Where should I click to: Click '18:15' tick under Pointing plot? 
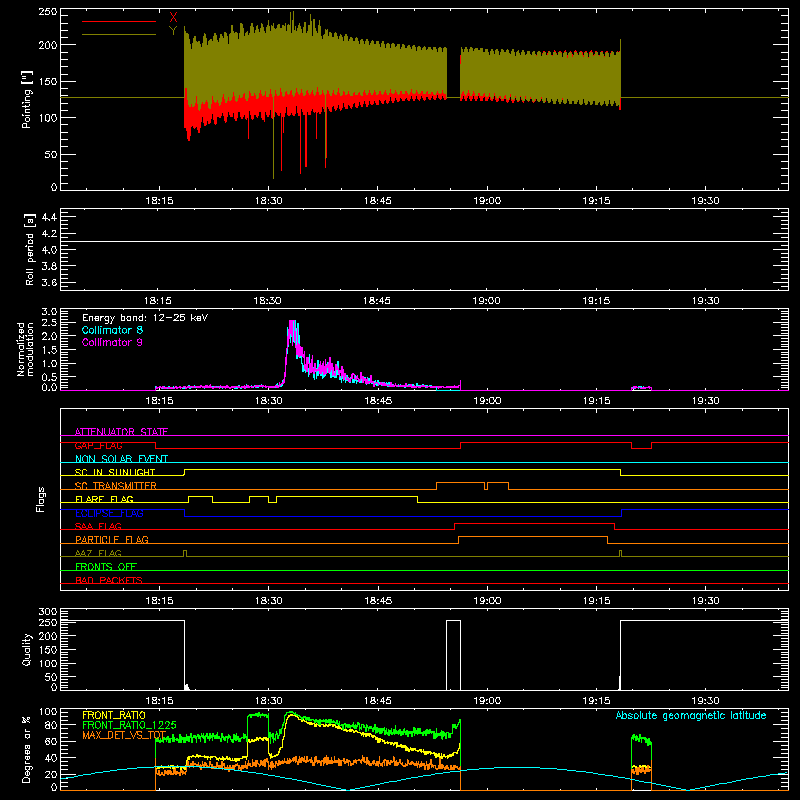click(x=159, y=201)
